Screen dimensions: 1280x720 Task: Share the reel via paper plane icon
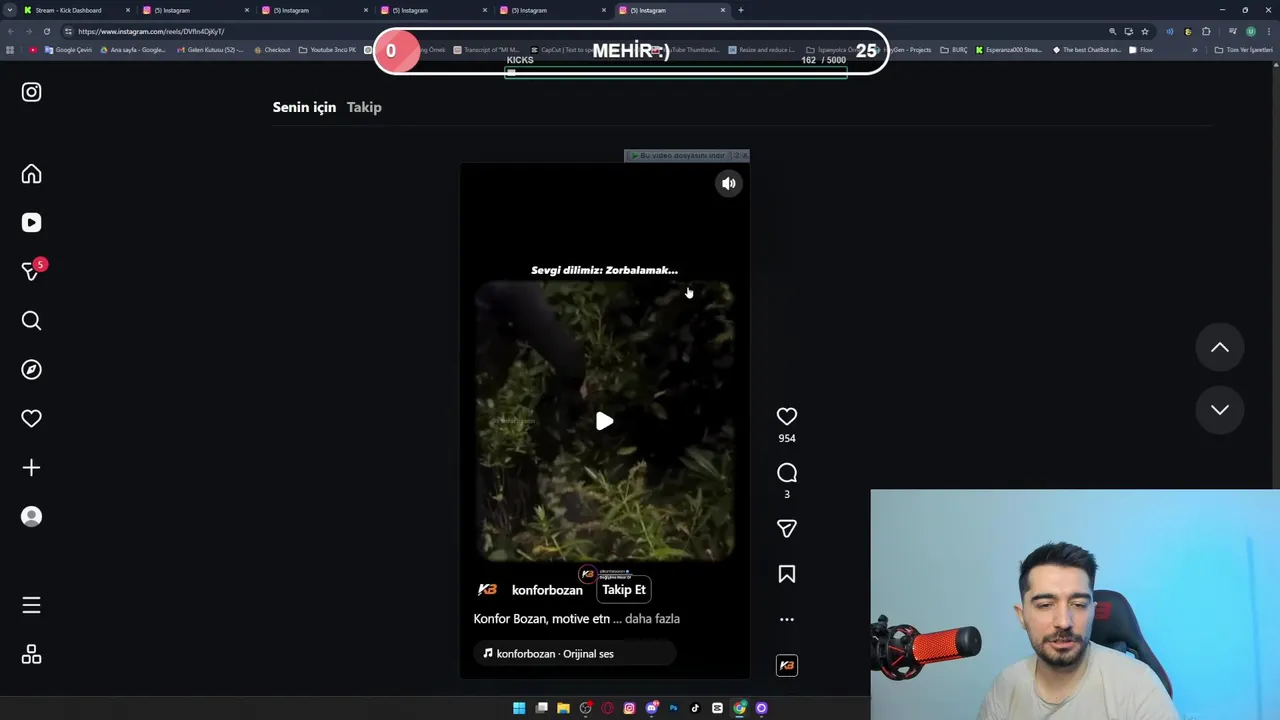click(x=787, y=528)
